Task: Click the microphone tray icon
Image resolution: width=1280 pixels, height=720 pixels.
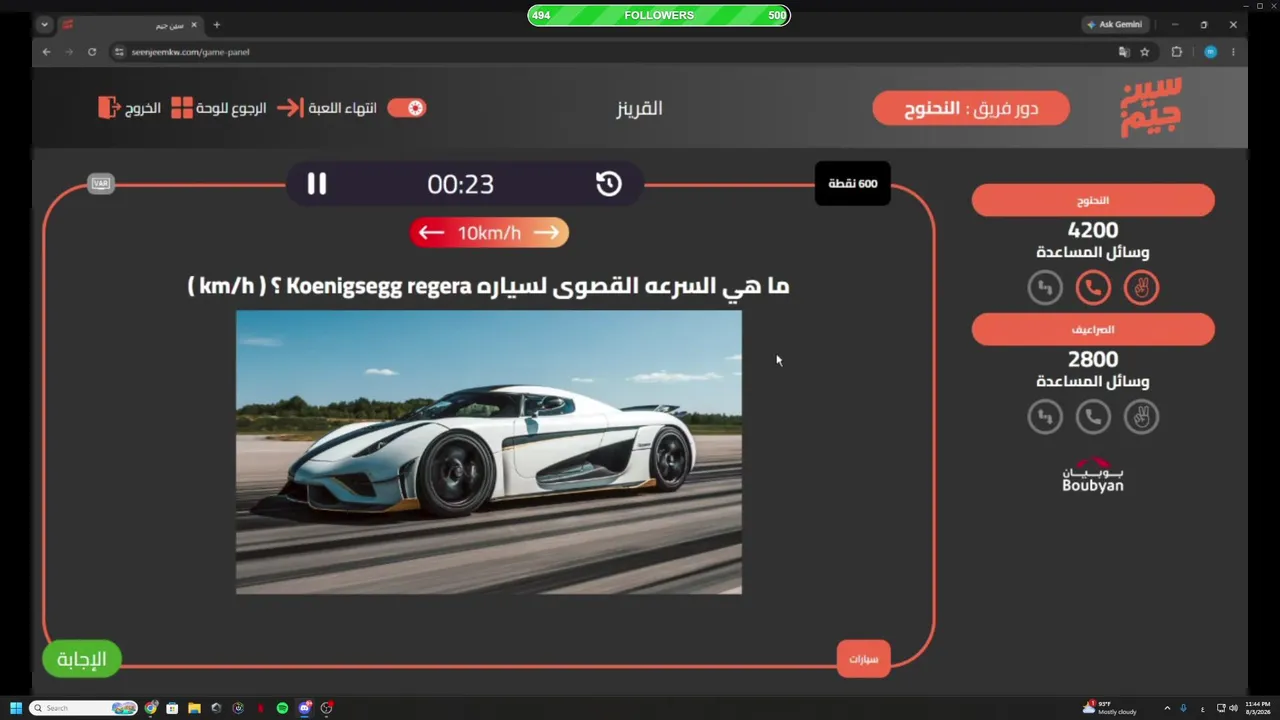Action: (x=1183, y=708)
